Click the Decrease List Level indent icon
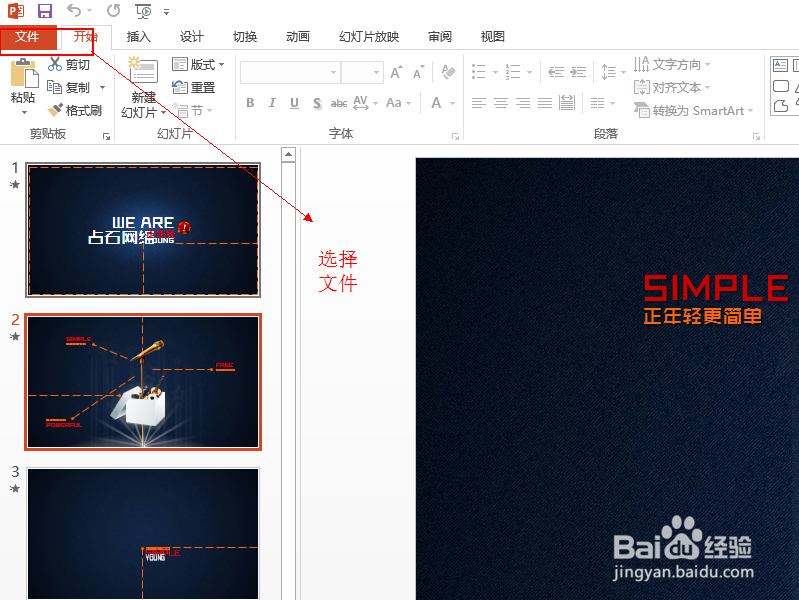Screen dimensions: 799x600 click(x=555, y=72)
